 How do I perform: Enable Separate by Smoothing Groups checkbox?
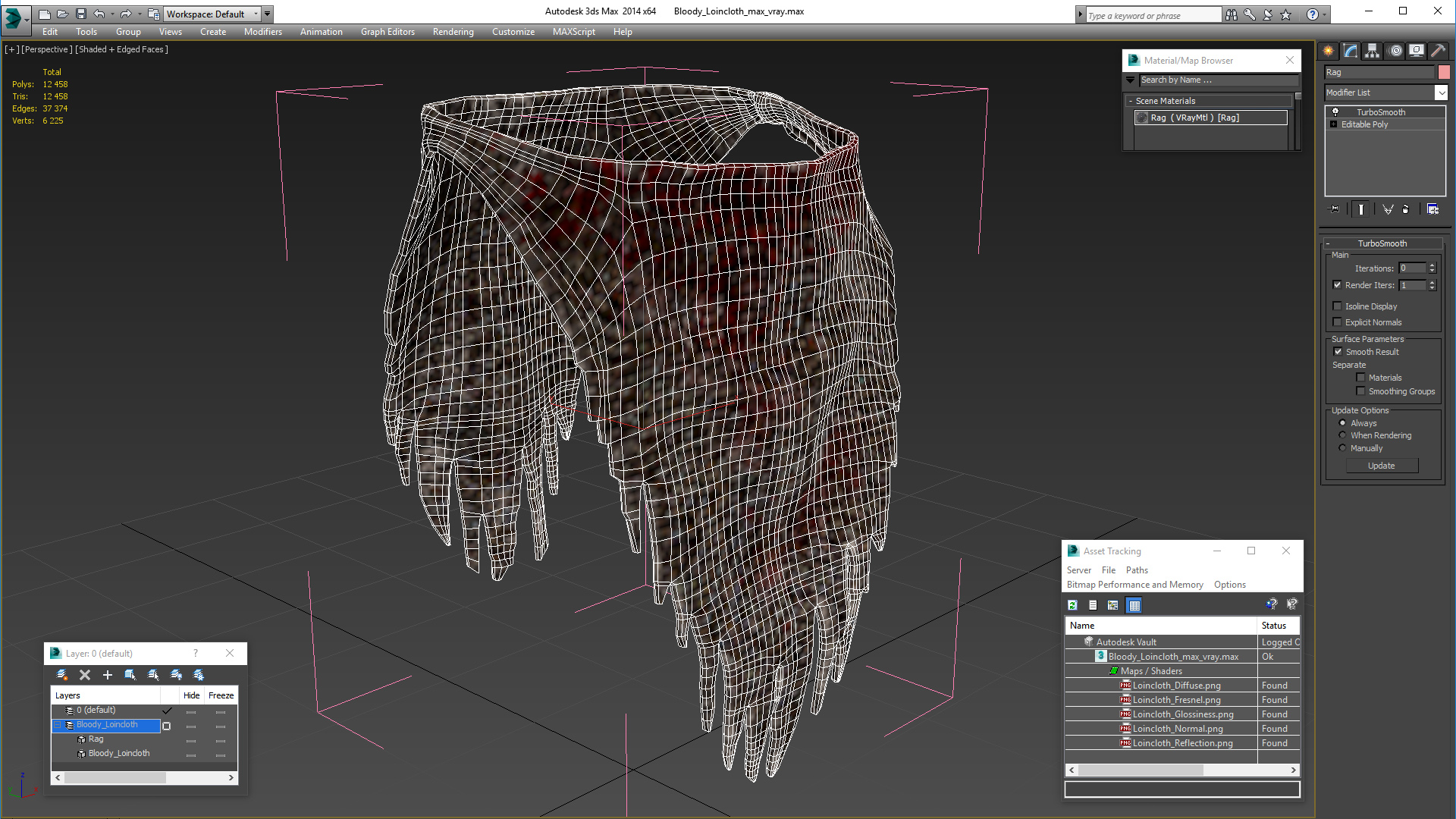point(1361,391)
